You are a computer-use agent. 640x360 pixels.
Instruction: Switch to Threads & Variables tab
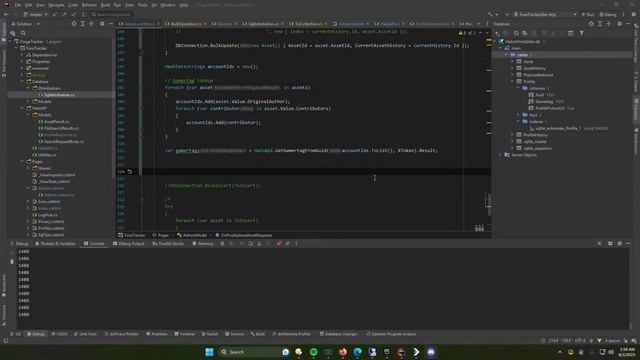pos(55,244)
